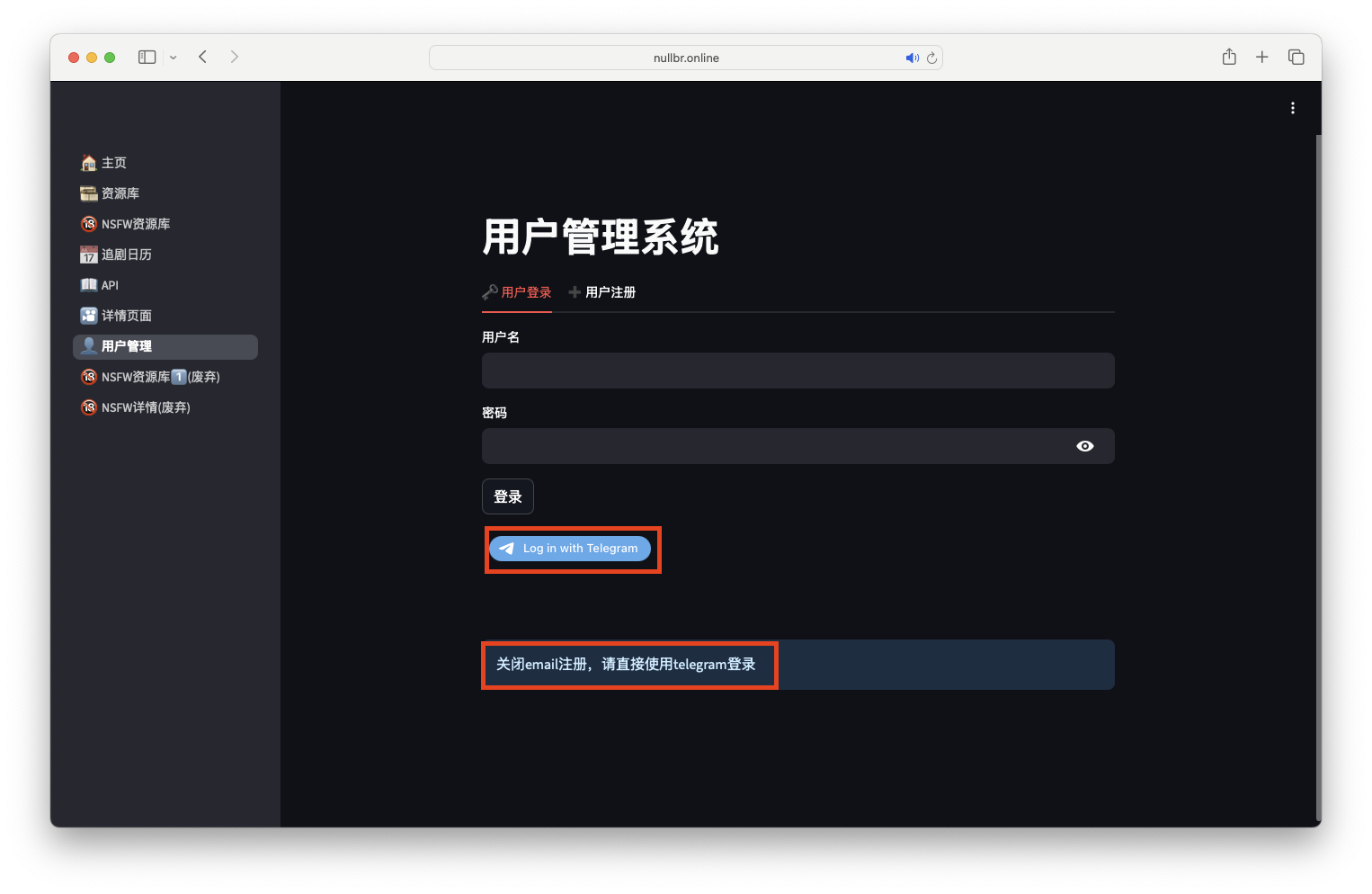
Task: Go to the API page
Action: pyautogui.click(x=109, y=284)
